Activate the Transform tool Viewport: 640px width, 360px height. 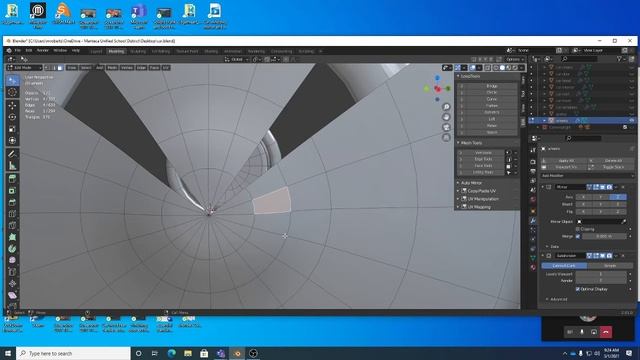(x=12, y=141)
